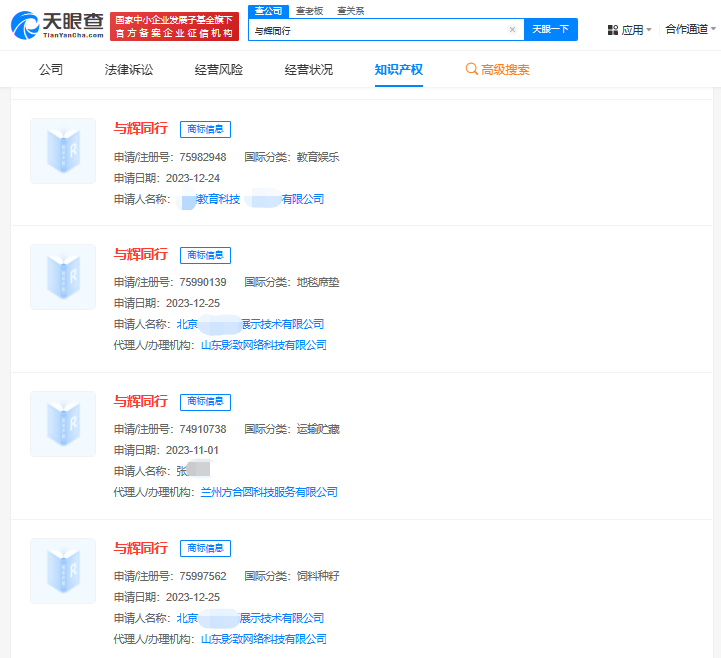Click registration number 74910738
This screenshot has width=721, height=658.
[x=203, y=429]
